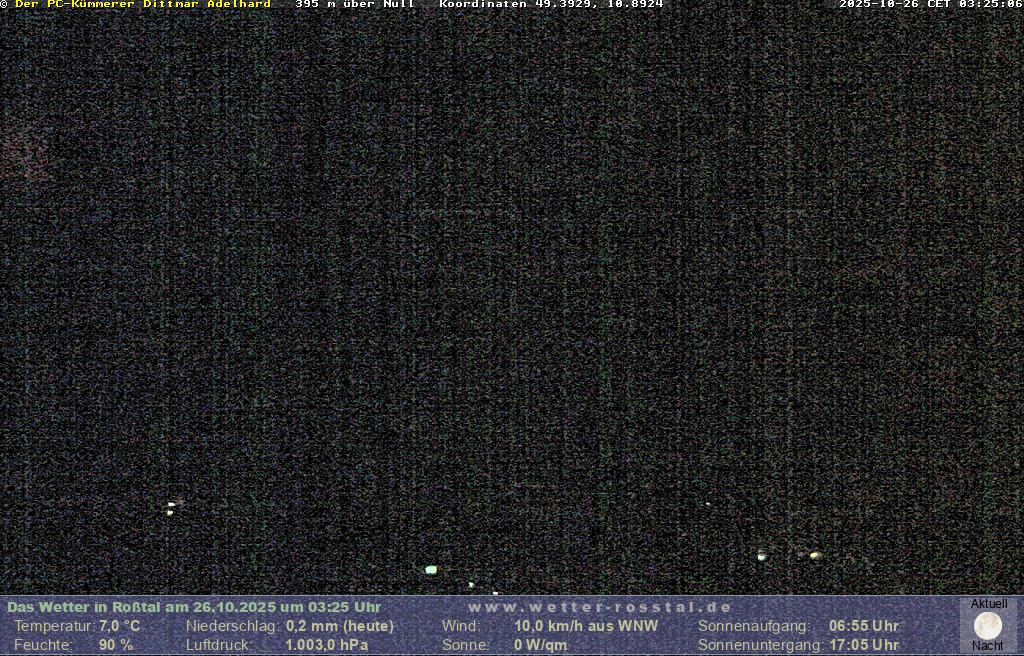The width and height of the screenshot is (1024, 656).
Task: Click the timestamp 2025-10-26 CET 03:25:06
Action: (x=930, y=5)
